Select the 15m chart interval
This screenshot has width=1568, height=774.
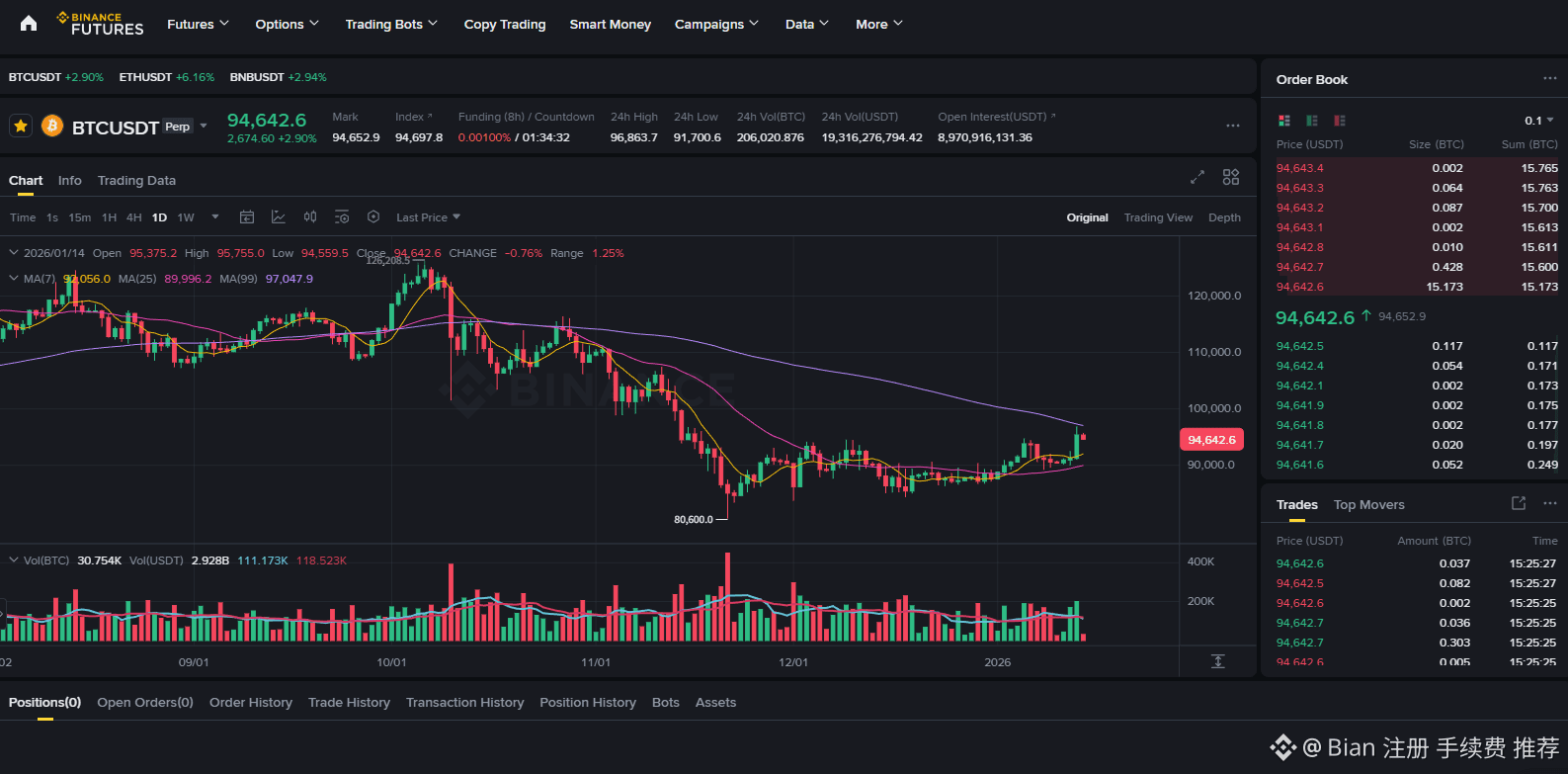(x=80, y=217)
